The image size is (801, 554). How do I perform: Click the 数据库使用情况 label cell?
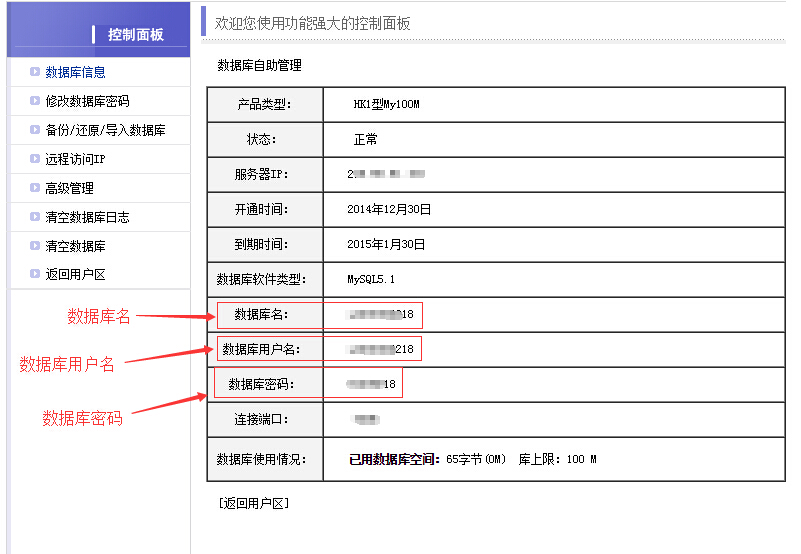coord(265,459)
